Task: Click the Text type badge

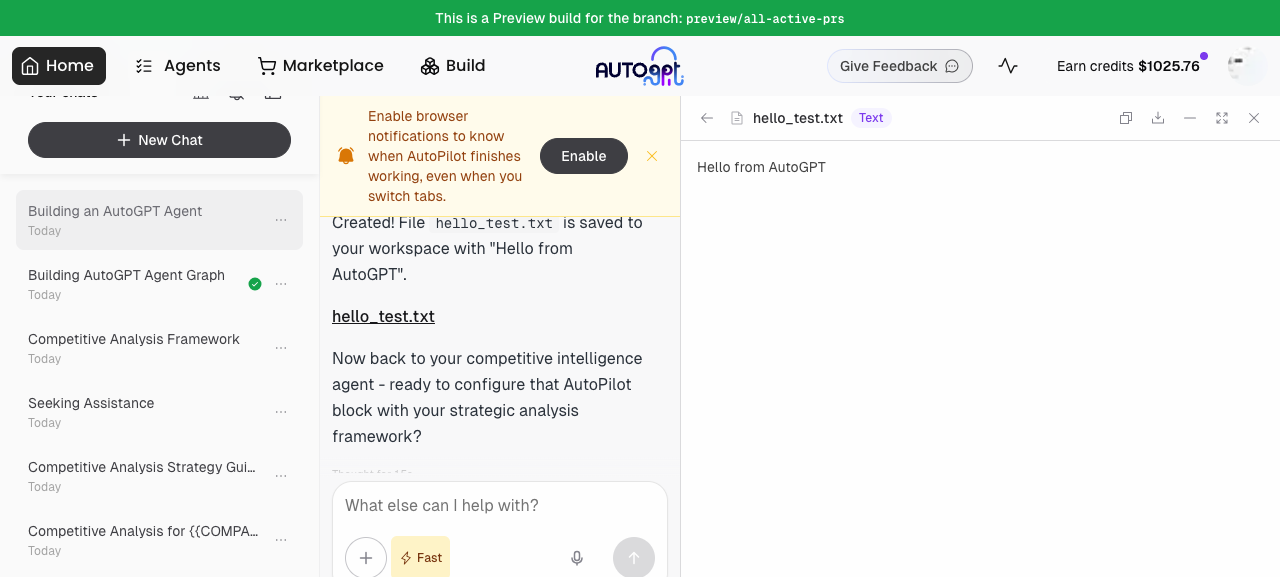Action: click(x=871, y=118)
